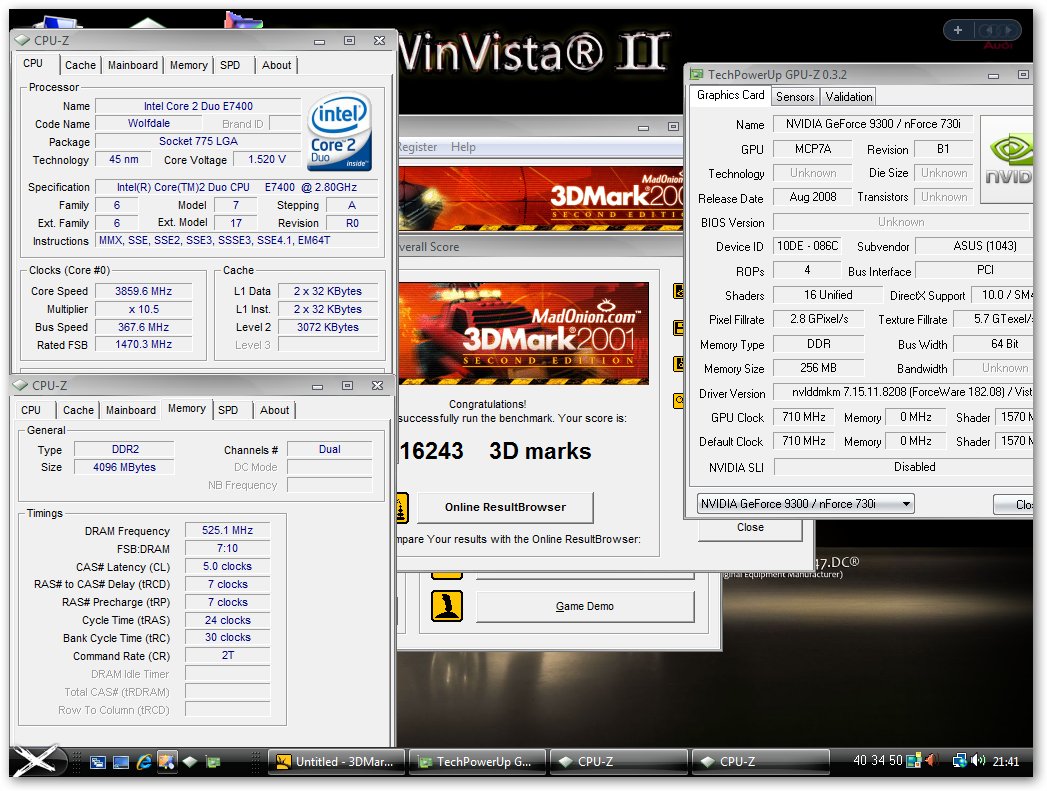
Task: Minimize the GPU-Z window
Action: (x=994, y=75)
